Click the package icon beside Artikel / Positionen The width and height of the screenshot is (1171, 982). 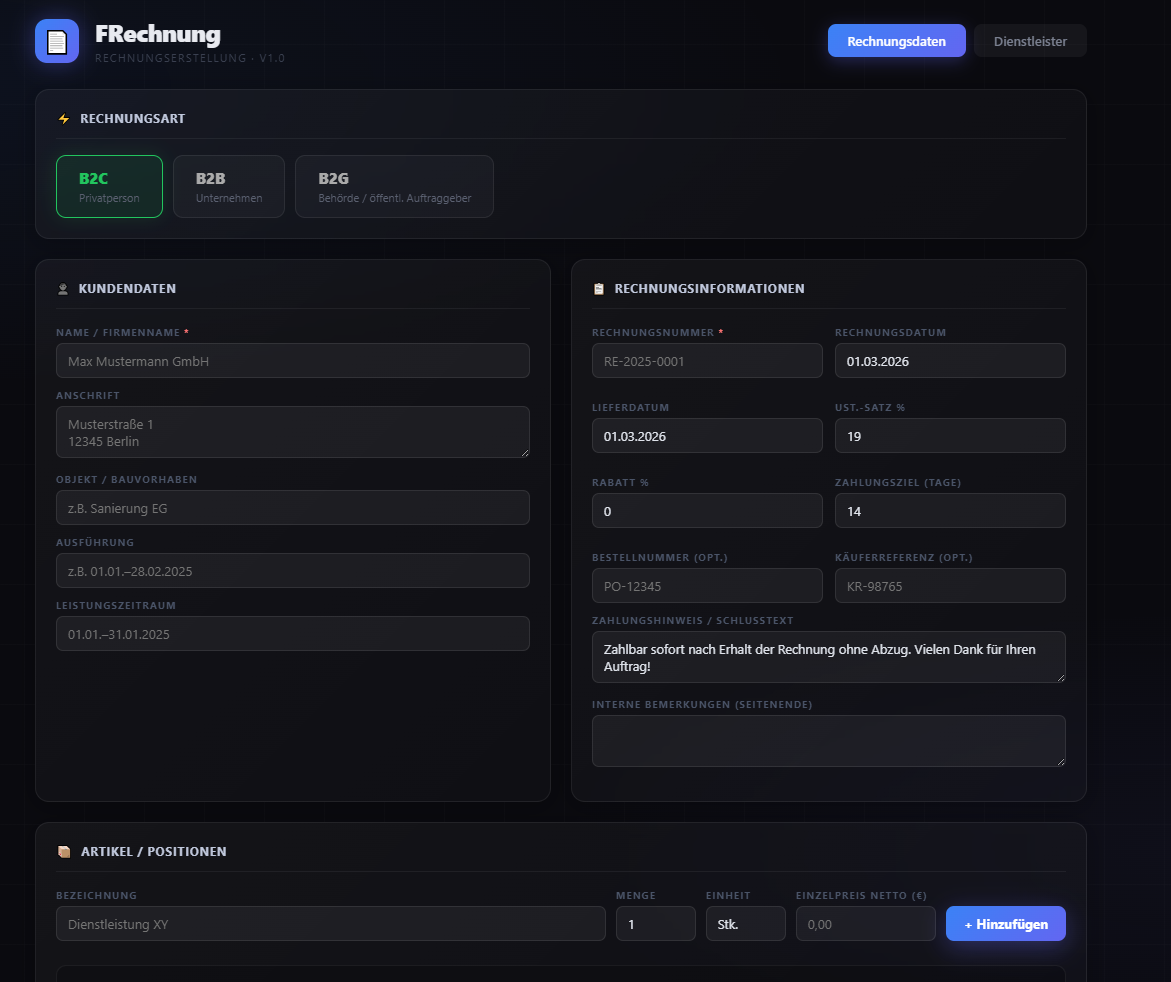(x=64, y=852)
